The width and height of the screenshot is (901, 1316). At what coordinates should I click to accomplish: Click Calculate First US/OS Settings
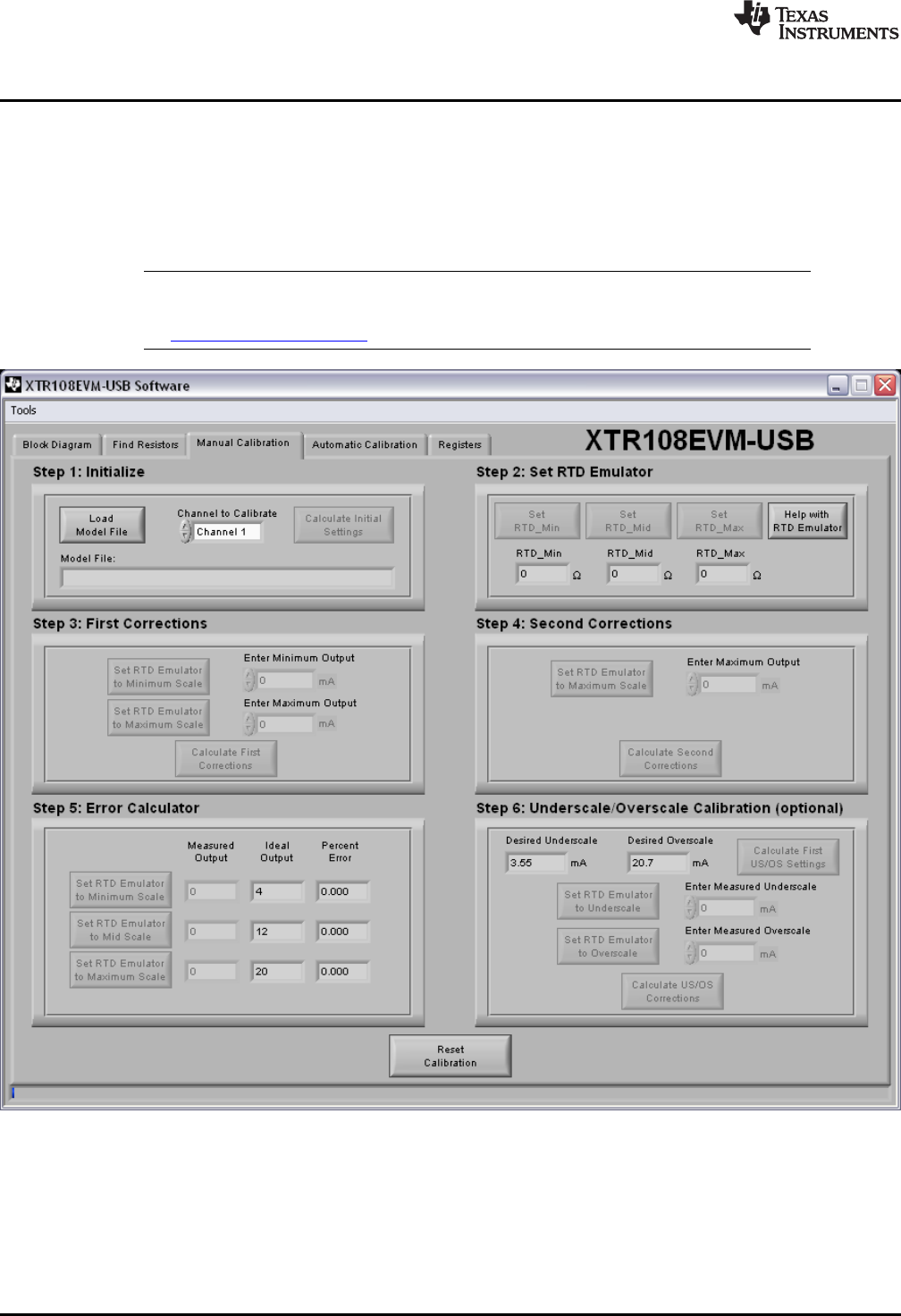coord(787,857)
